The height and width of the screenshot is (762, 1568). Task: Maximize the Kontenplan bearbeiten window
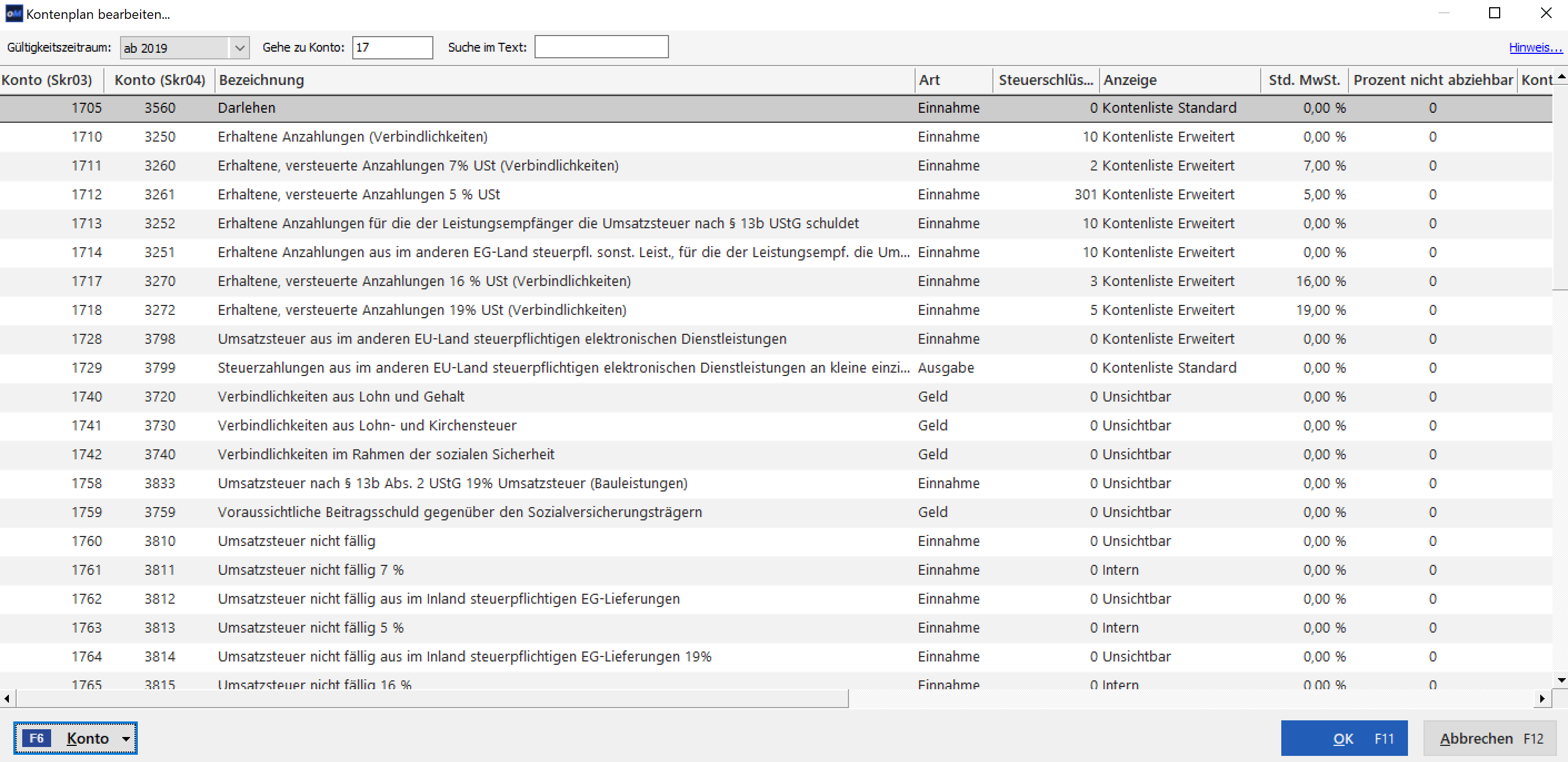click(x=1494, y=13)
